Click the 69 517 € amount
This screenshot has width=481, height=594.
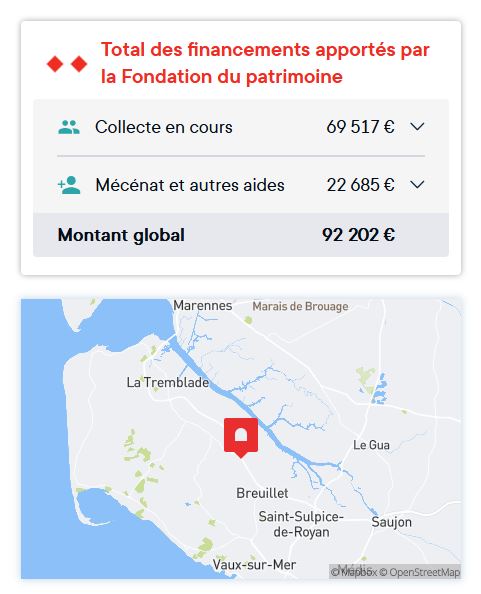360,127
